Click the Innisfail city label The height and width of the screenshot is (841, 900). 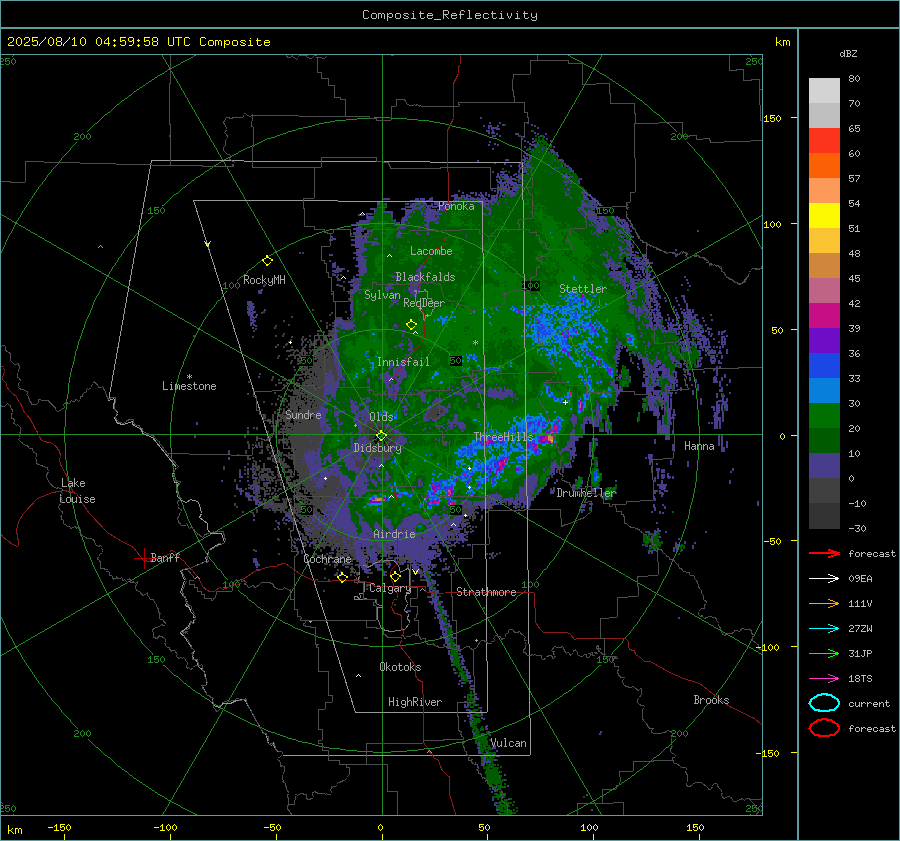403,362
